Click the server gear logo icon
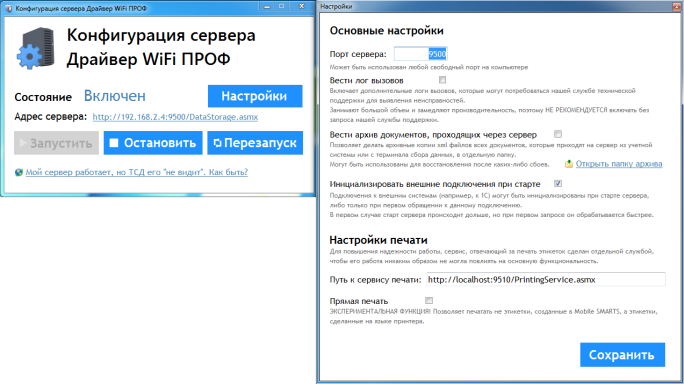 pyautogui.click(x=36, y=48)
